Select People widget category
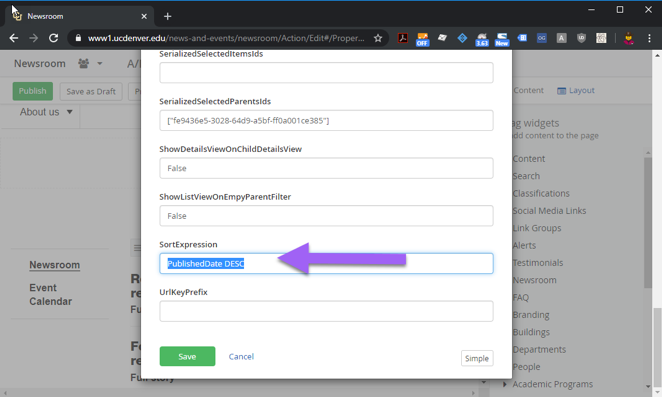 [x=526, y=367]
